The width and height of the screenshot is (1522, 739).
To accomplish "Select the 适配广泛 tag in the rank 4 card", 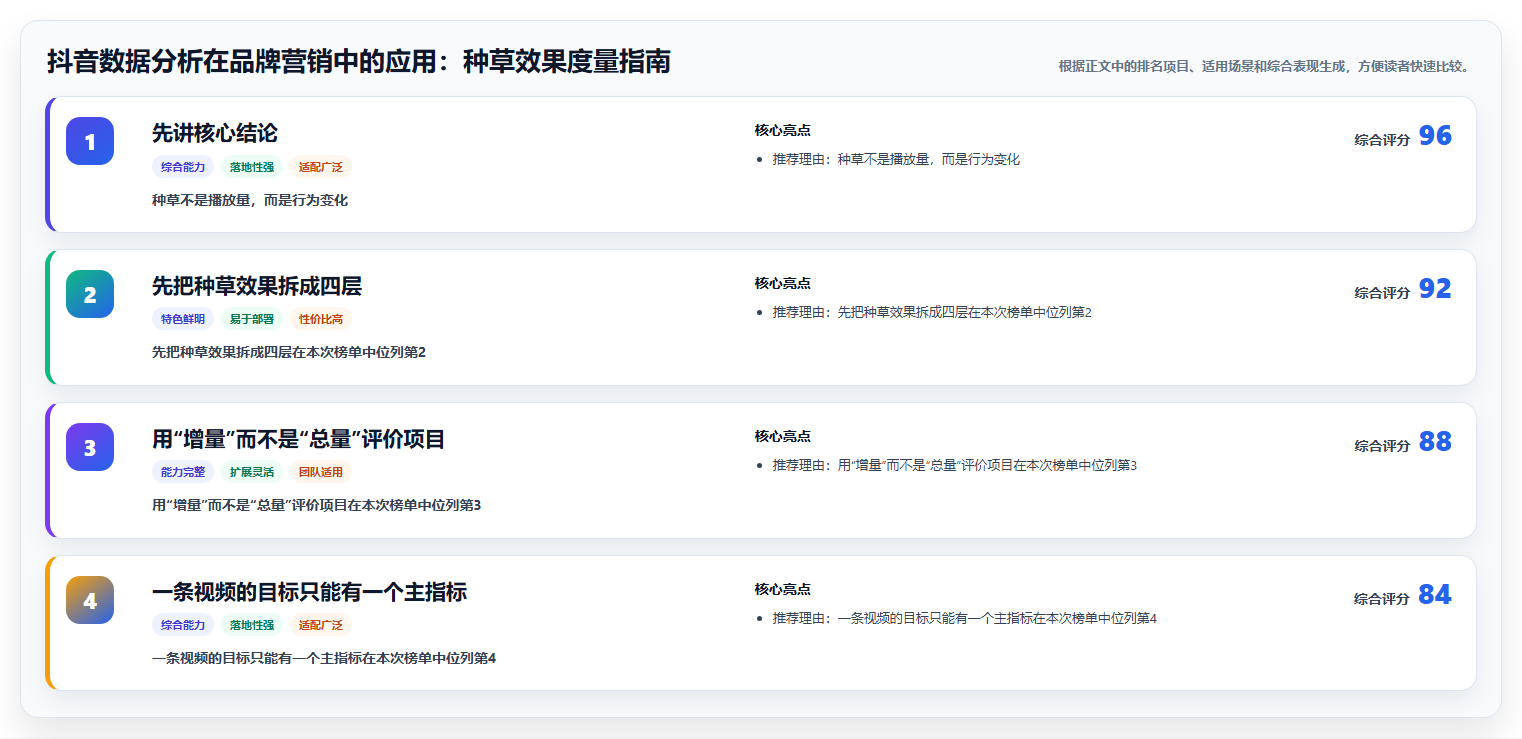I will (x=321, y=625).
